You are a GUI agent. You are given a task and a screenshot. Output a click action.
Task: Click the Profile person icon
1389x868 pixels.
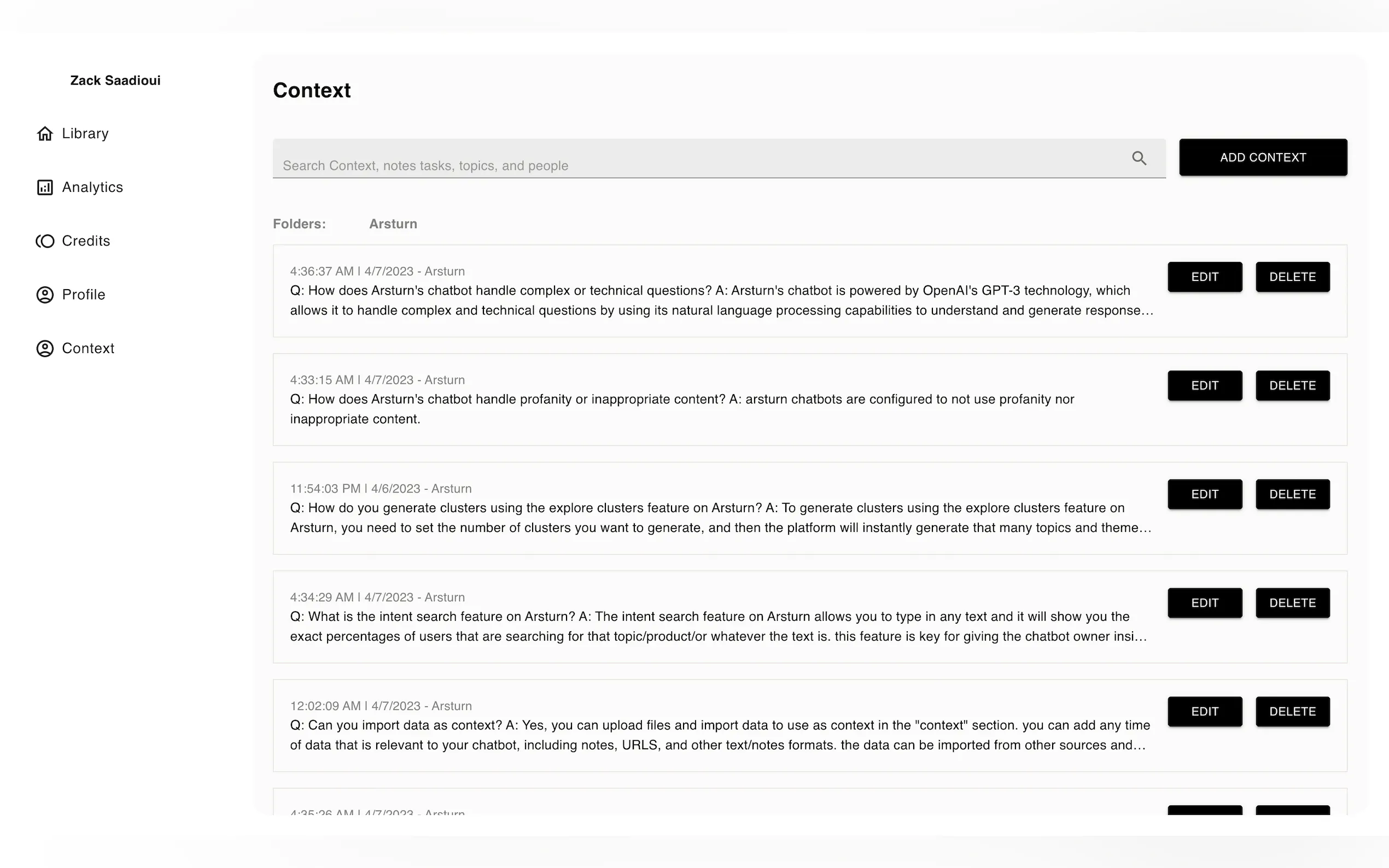tap(45, 295)
